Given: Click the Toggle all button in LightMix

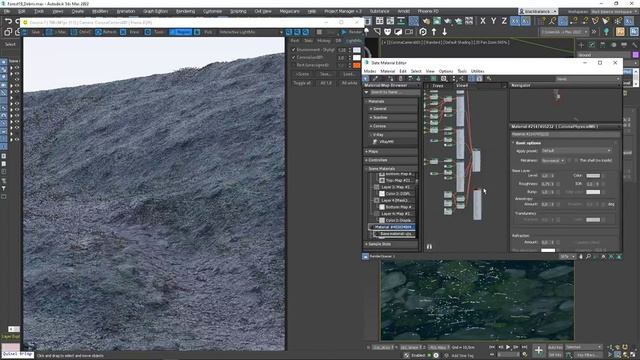Looking at the screenshot, I should click(302, 83).
